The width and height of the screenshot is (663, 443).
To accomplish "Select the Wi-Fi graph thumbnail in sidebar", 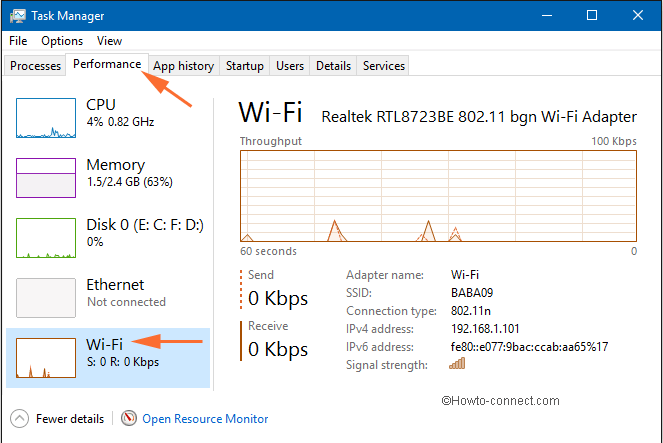I will pyautogui.click(x=46, y=358).
